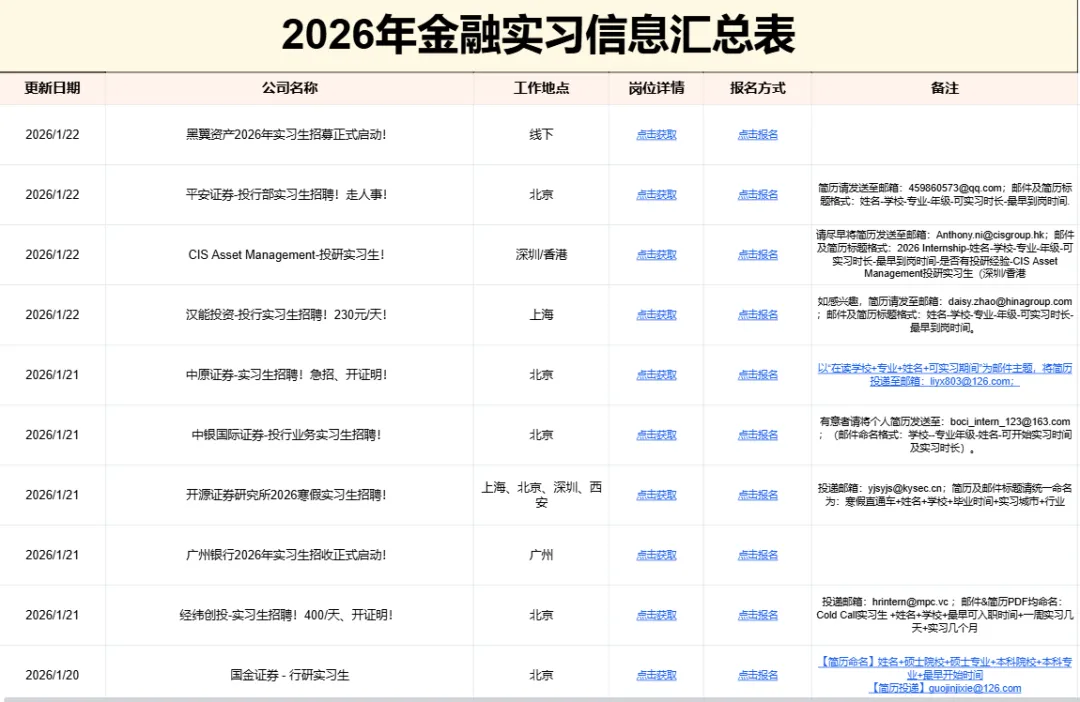Image resolution: width=1080 pixels, height=702 pixels.
Task: Select the 报名方式 column header
Action: 758,88
